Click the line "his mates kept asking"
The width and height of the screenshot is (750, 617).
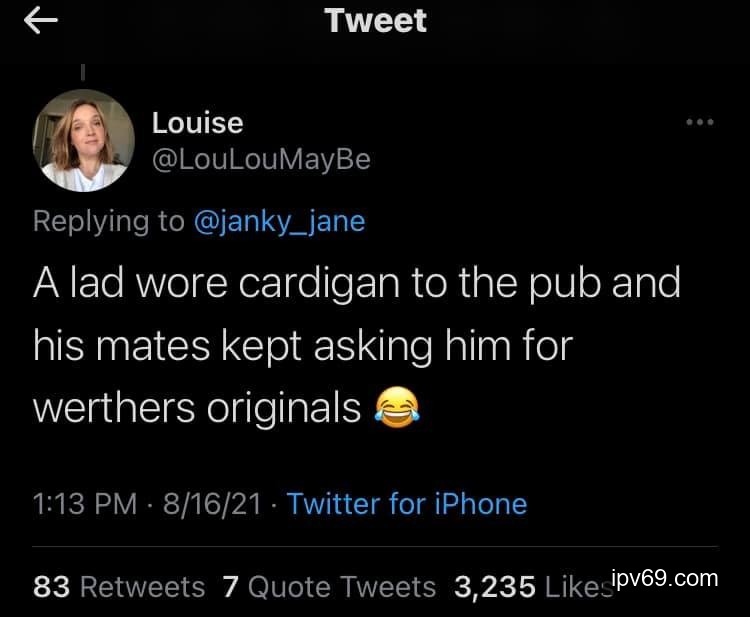pyautogui.click(x=302, y=346)
